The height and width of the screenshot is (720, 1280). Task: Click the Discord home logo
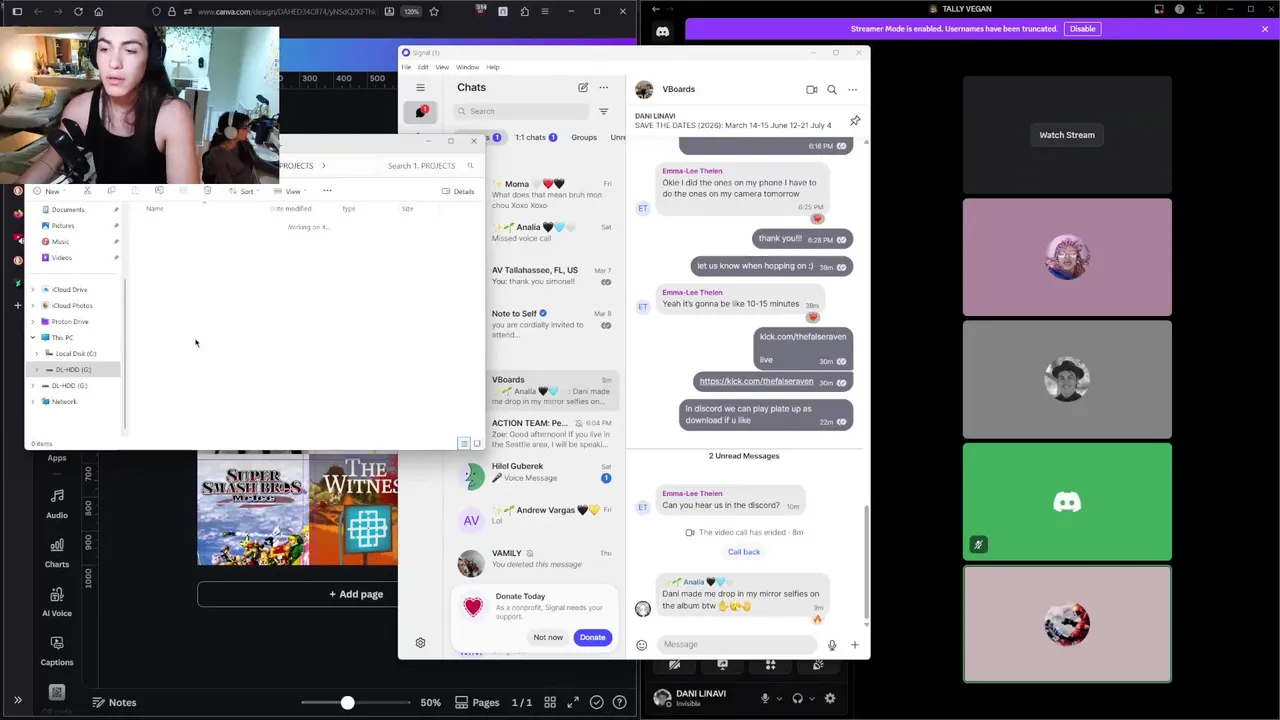pyautogui.click(x=662, y=32)
